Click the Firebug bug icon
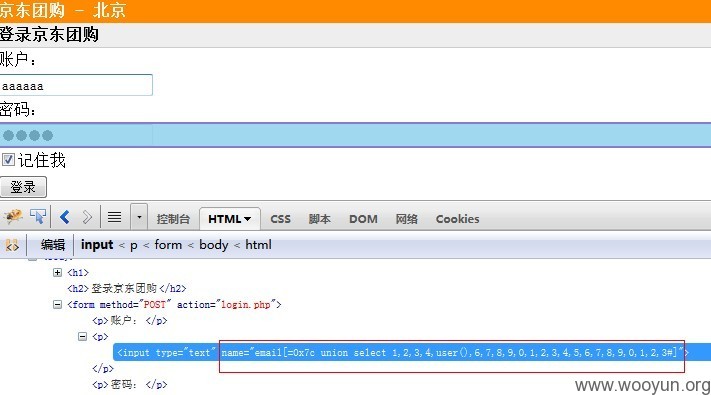This screenshot has height=395, width=711. tap(13, 217)
